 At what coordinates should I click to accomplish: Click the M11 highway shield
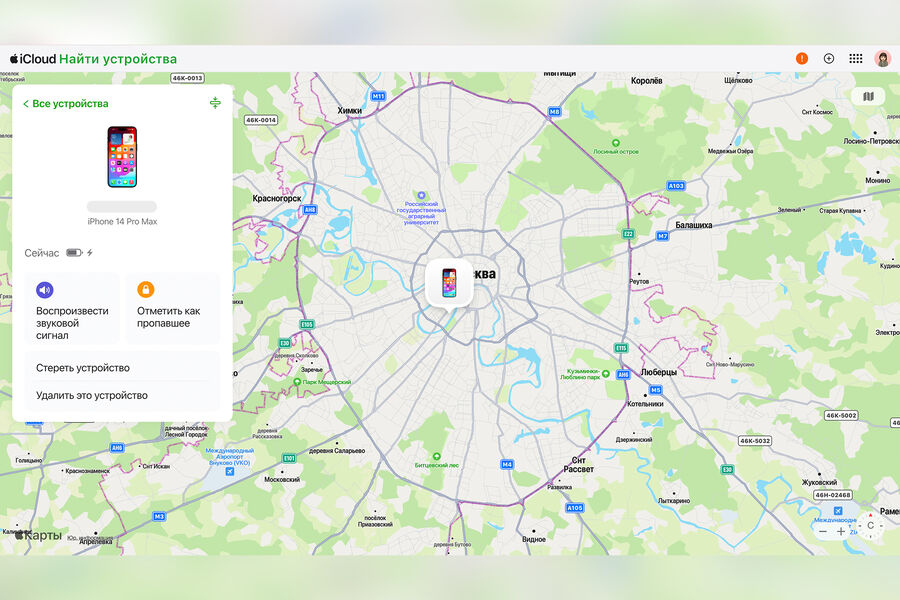click(378, 96)
